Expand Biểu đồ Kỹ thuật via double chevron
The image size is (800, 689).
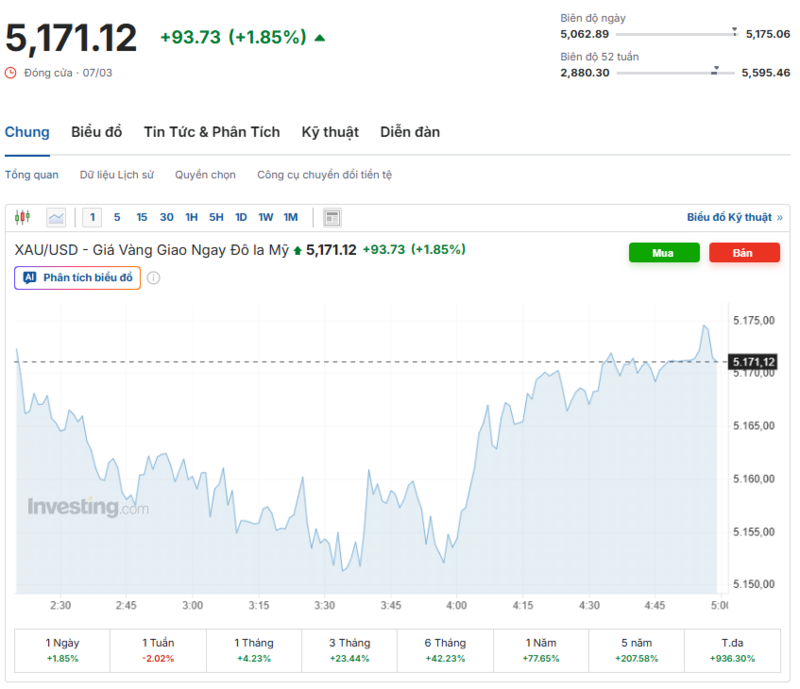click(780, 217)
